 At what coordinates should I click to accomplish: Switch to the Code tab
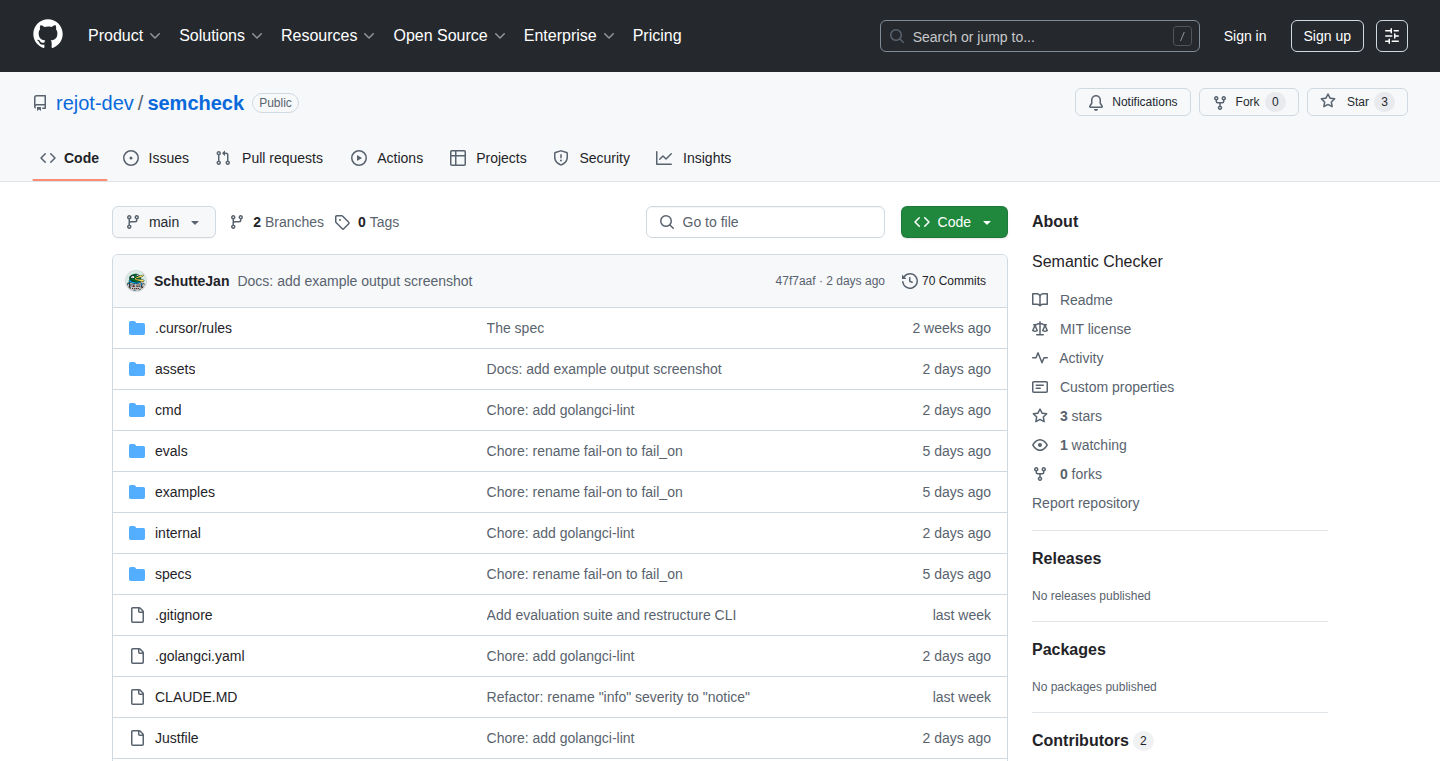coord(70,158)
